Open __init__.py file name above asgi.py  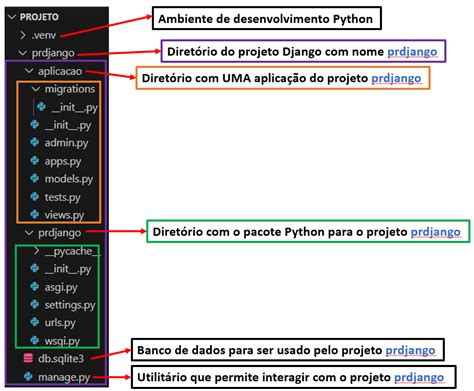tap(68, 269)
